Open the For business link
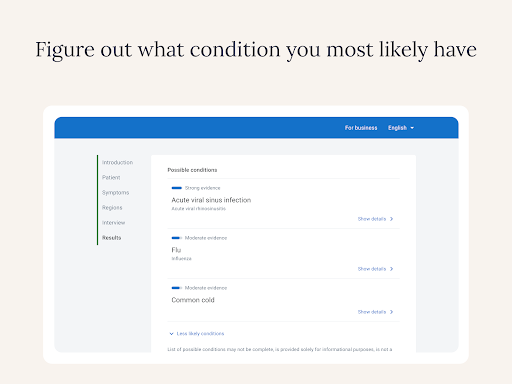 361,128
